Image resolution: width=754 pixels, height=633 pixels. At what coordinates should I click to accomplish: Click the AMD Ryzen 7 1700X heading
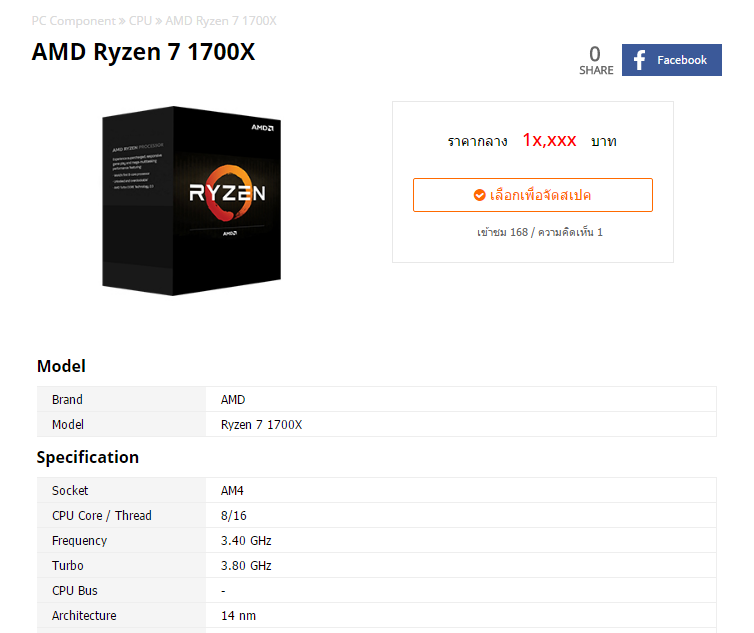[x=143, y=51]
